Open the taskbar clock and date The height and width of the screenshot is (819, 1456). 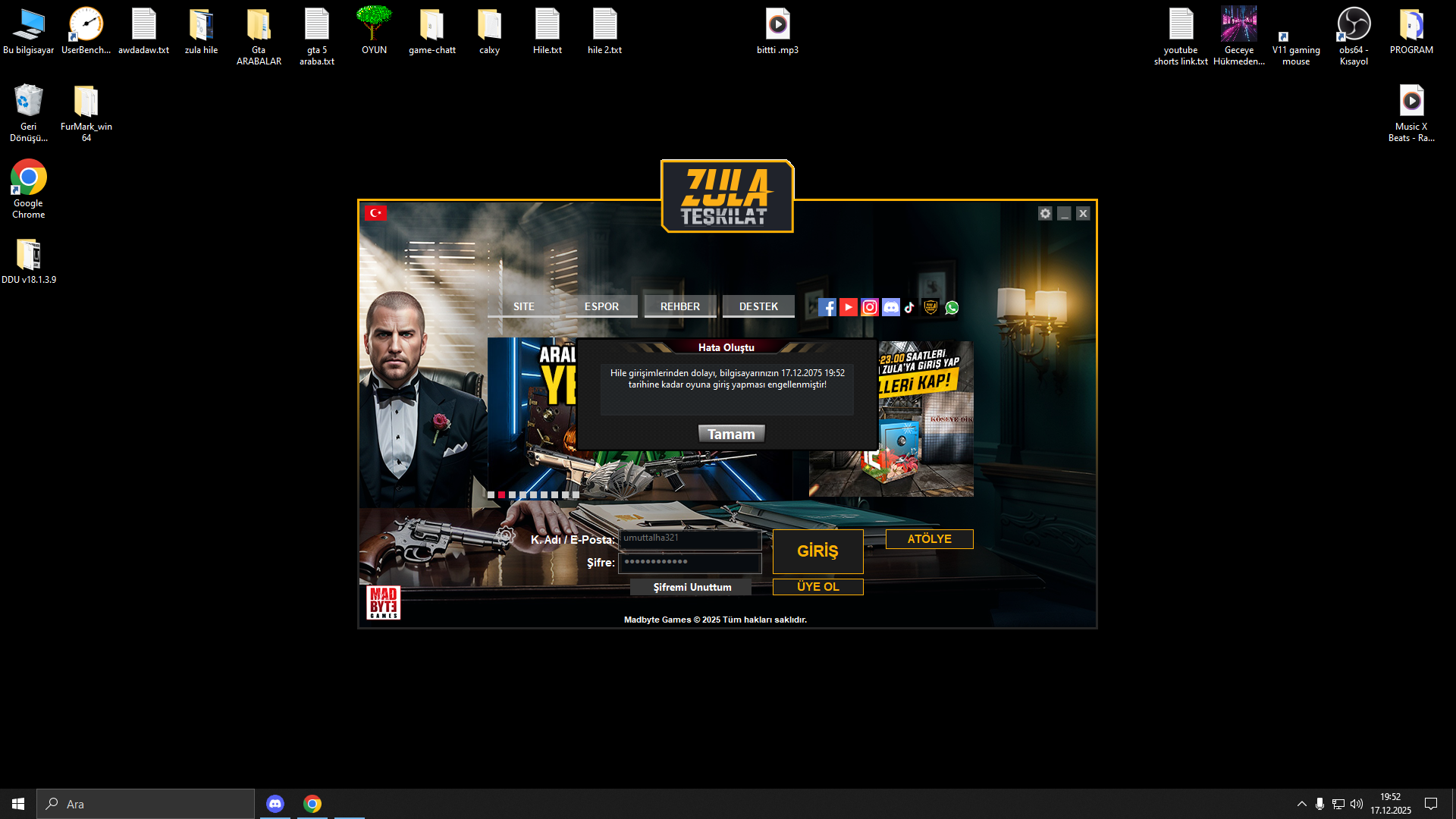(x=1391, y=804)
